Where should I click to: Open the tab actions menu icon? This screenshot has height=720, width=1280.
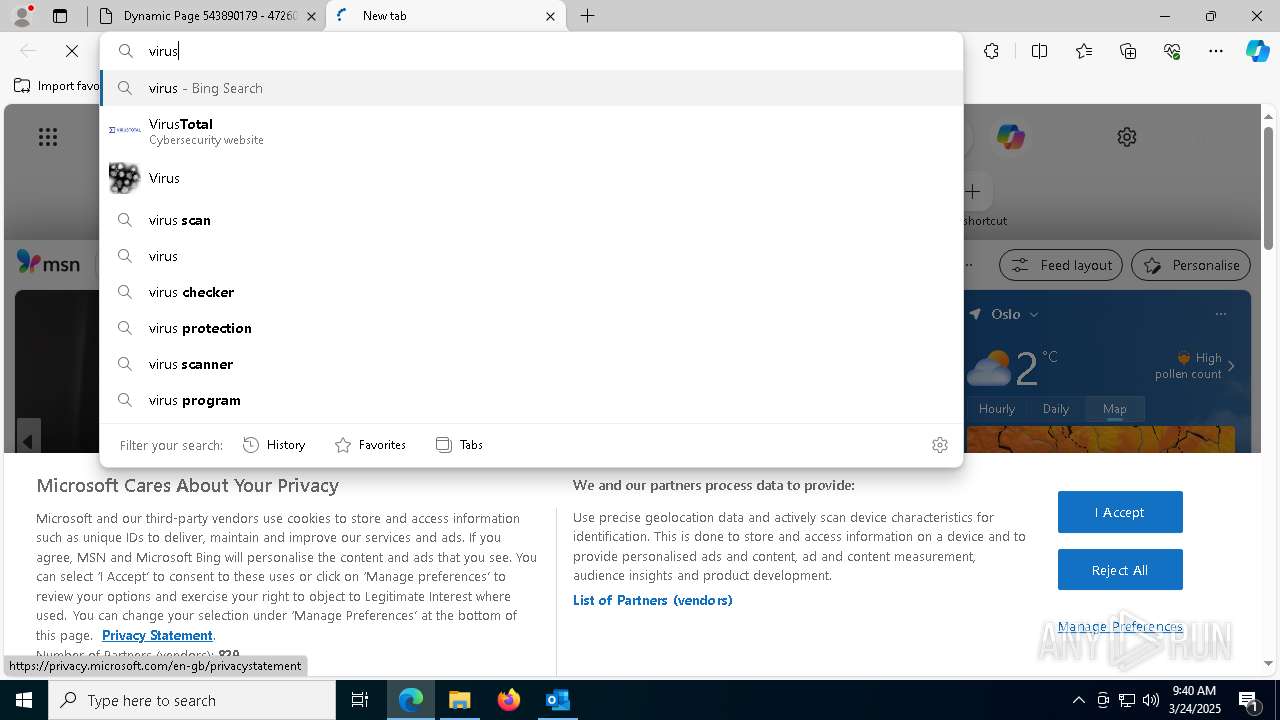(60, 16)
